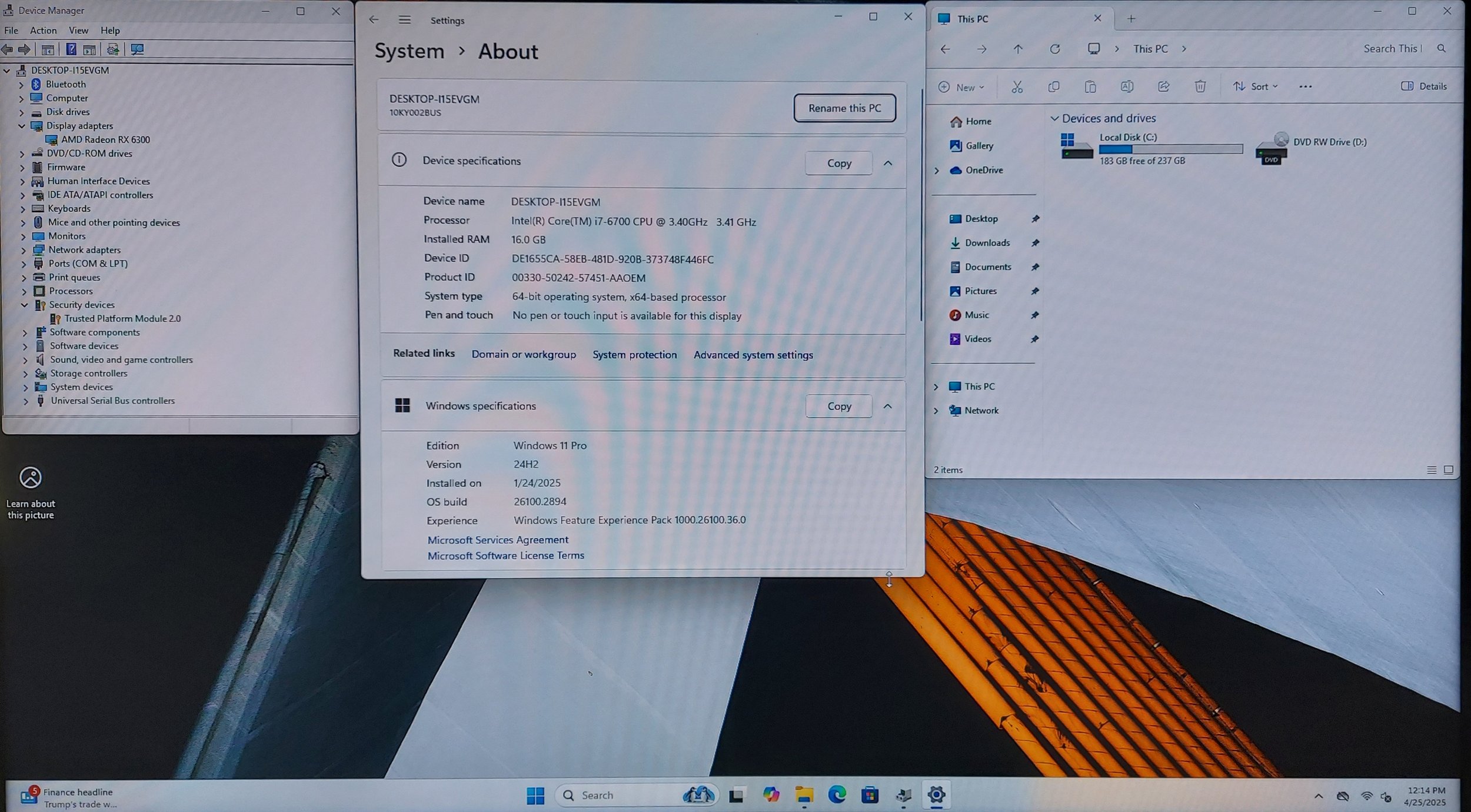Select the DVD RW Drive (D:)
The image size is (1471, 812).
[x=1311, y=148]
